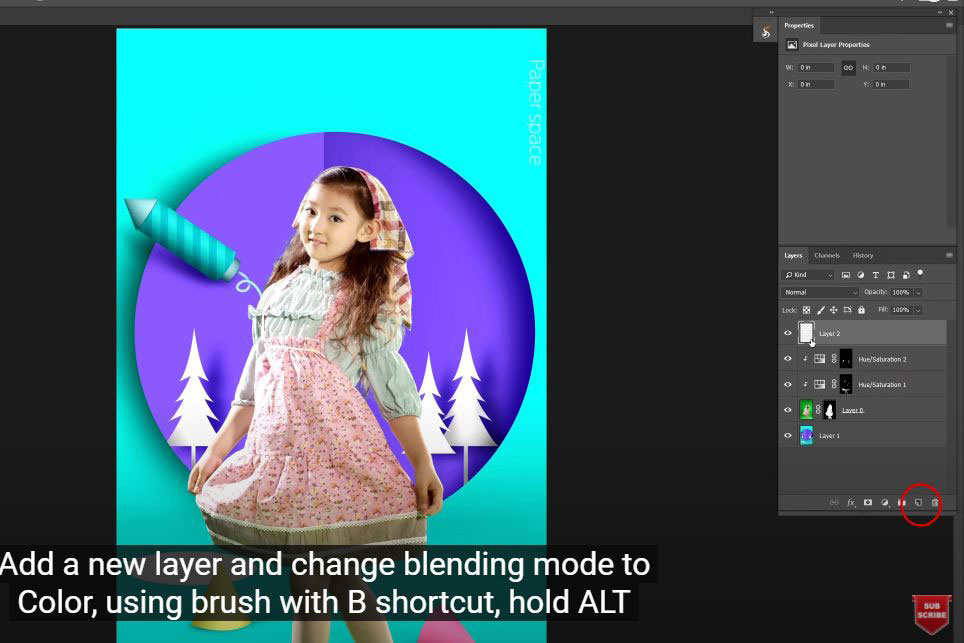Open the Normal blending mode dropdown

(820, 292)
